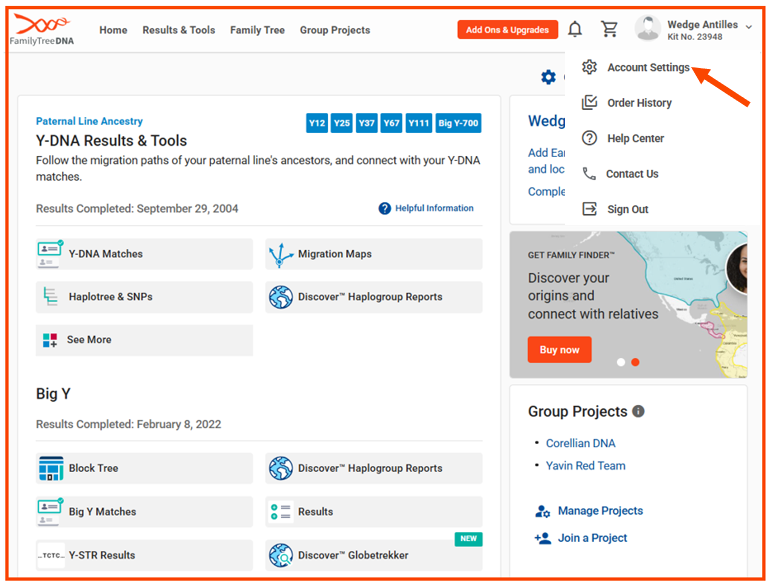Click the Join a Project link
Screen dimensions: 772x587
click(x=592, y=538)
